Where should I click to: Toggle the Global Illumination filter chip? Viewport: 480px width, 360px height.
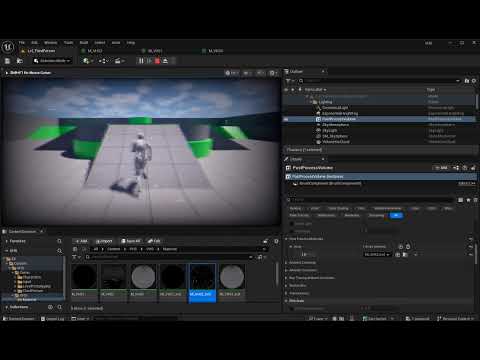tap(387, 208)
